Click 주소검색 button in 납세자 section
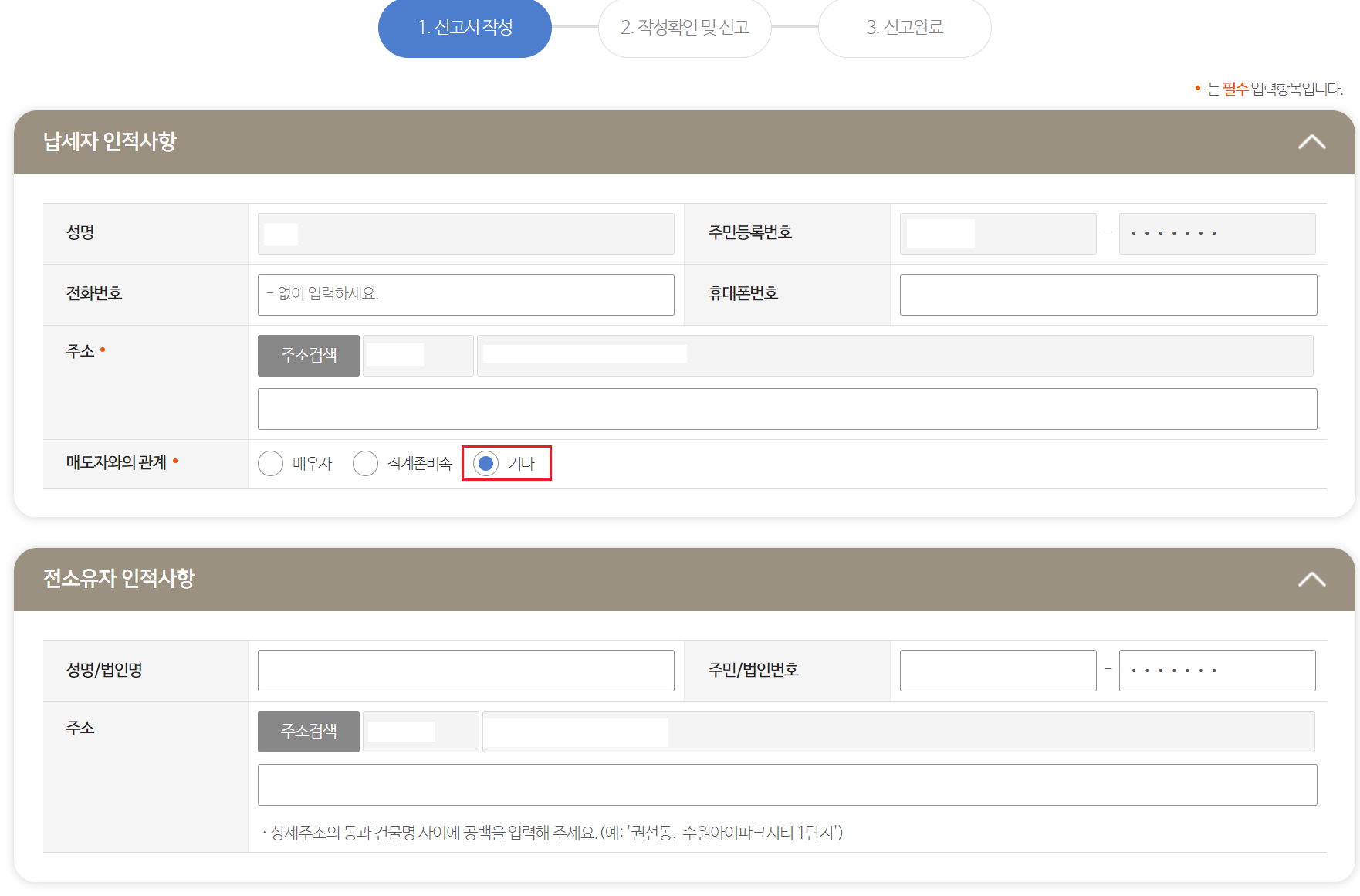This screenshot has width=1360, height=896. 309,356
